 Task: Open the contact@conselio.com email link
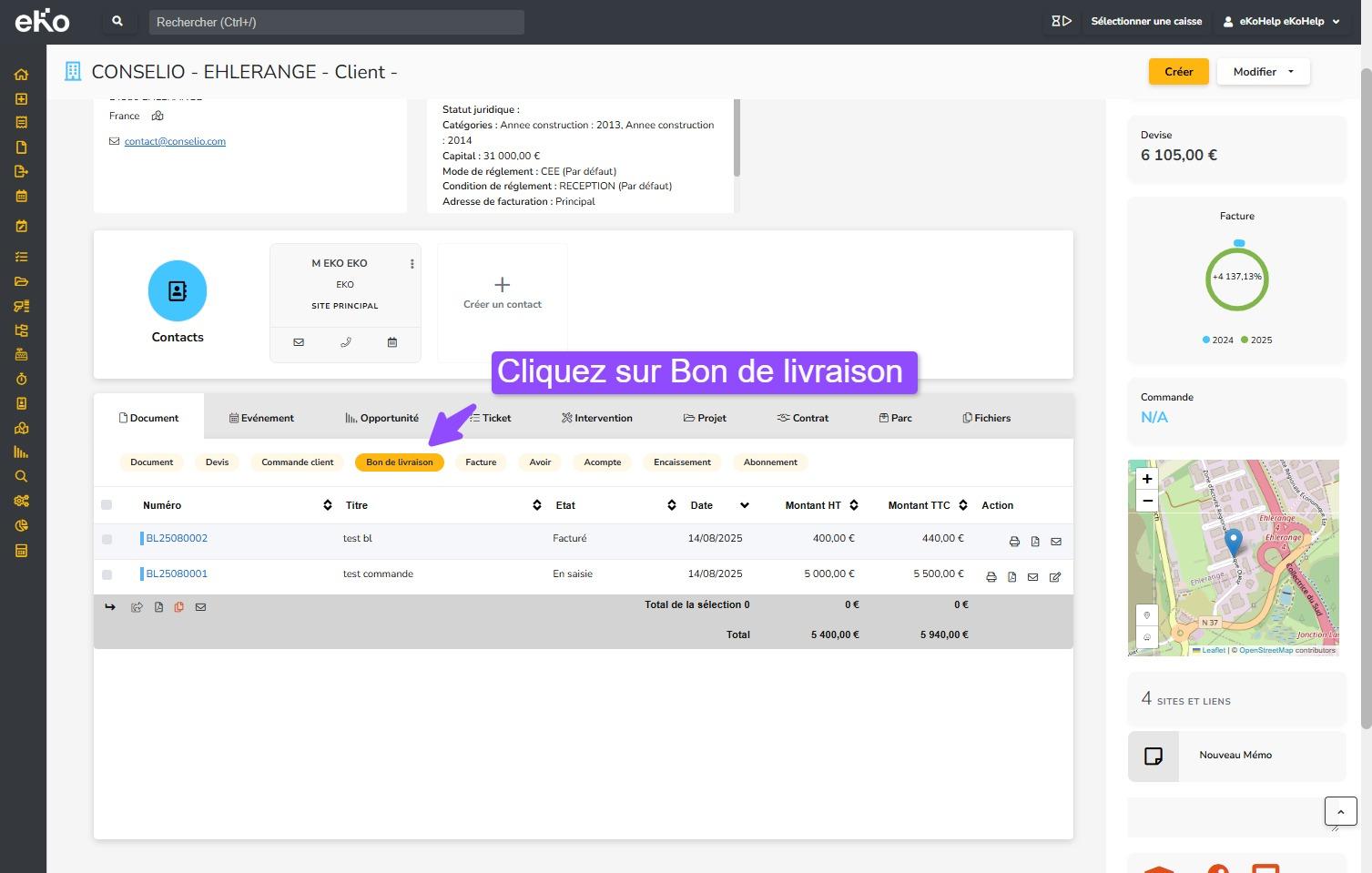click(175, 141)
